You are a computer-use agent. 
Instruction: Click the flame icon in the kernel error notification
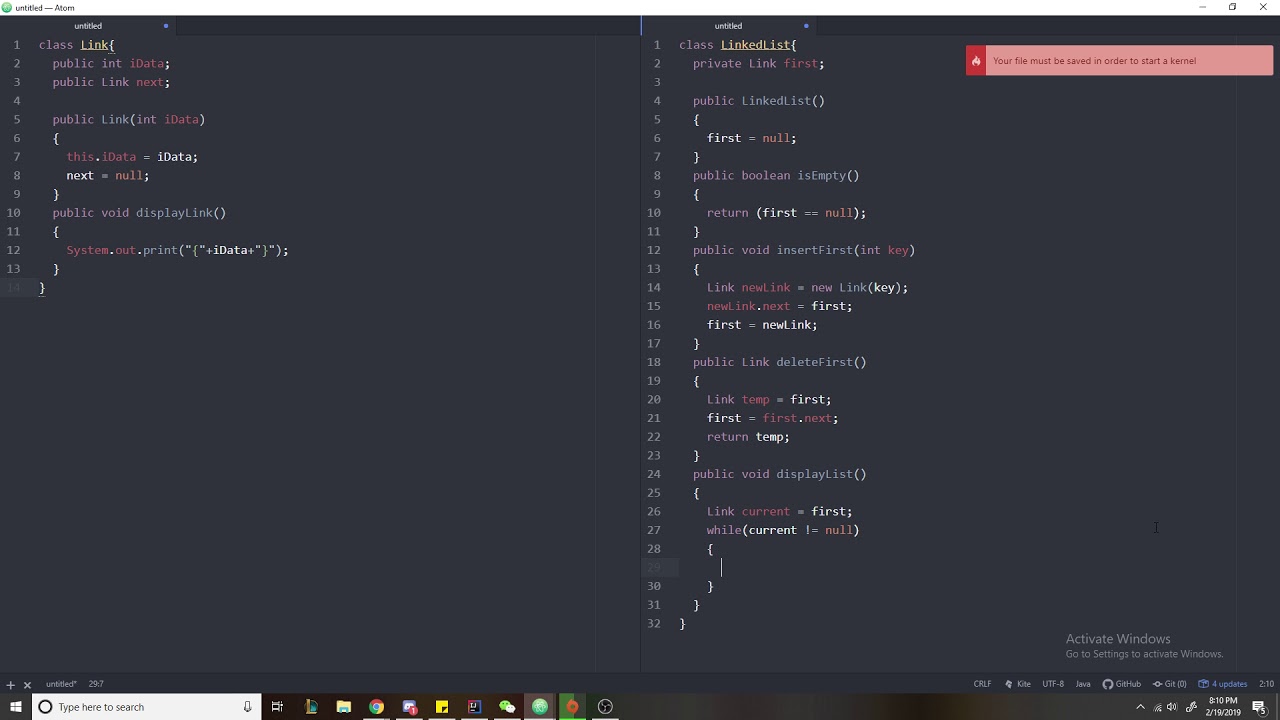pos(976,61)
